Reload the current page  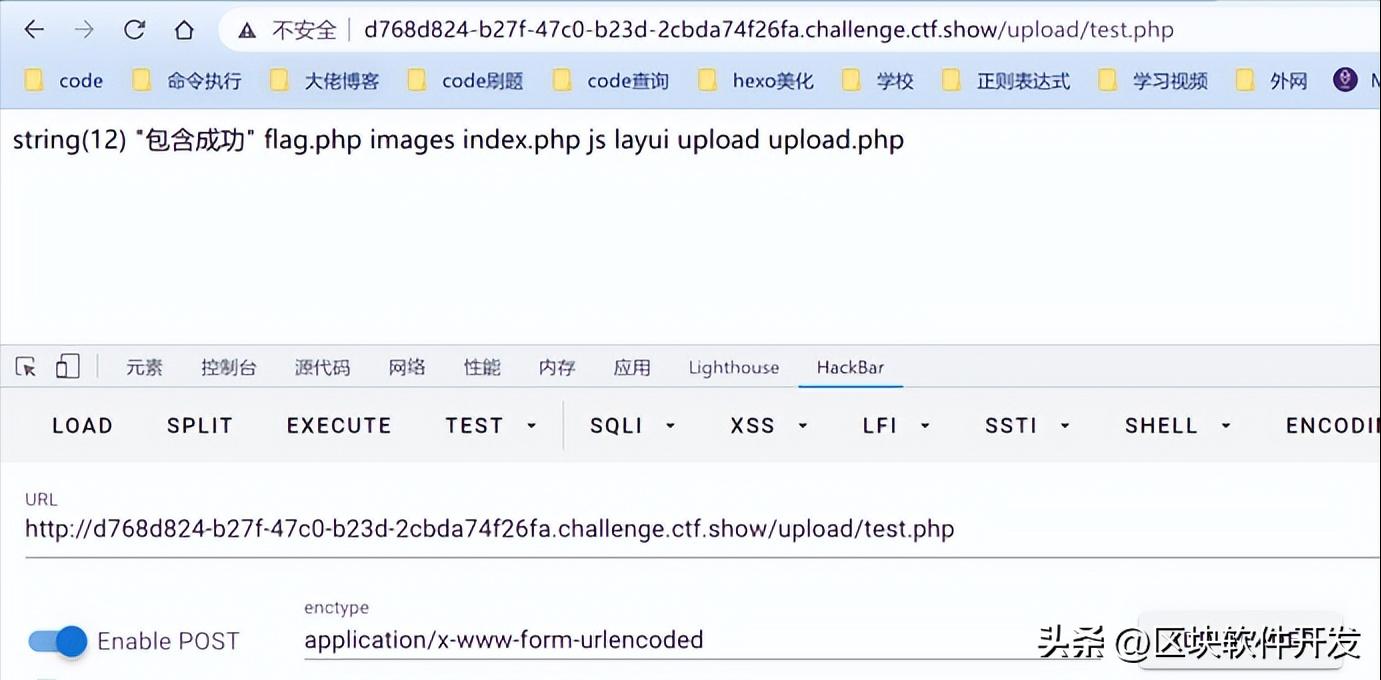click(134, 30)
